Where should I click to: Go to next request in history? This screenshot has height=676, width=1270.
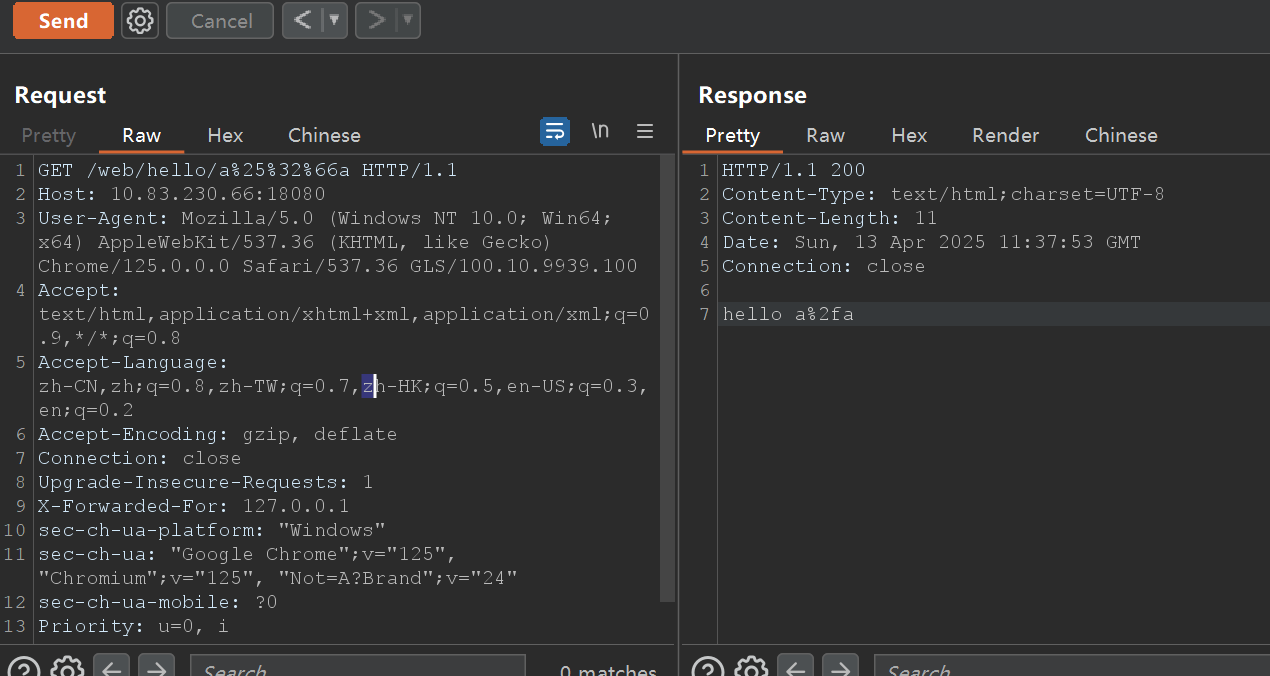(376, 21)
